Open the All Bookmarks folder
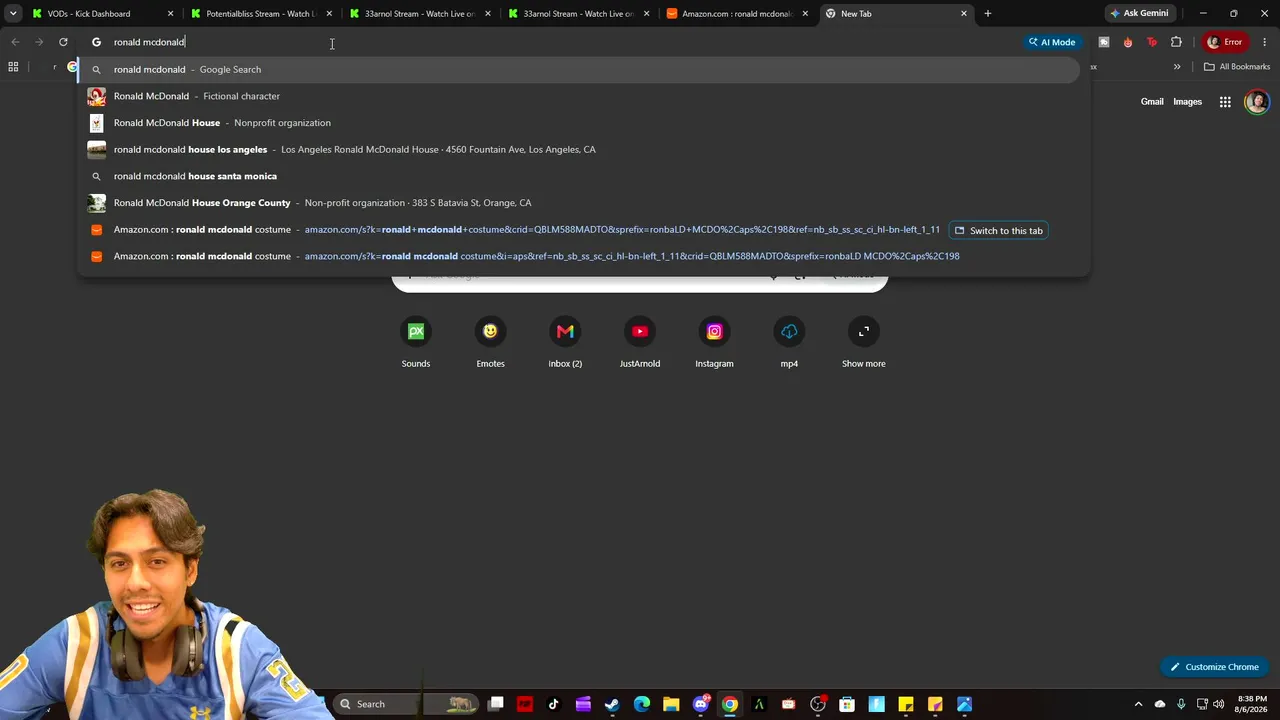The width and height of the screenshot is (1280, 720). (1237, 67)
